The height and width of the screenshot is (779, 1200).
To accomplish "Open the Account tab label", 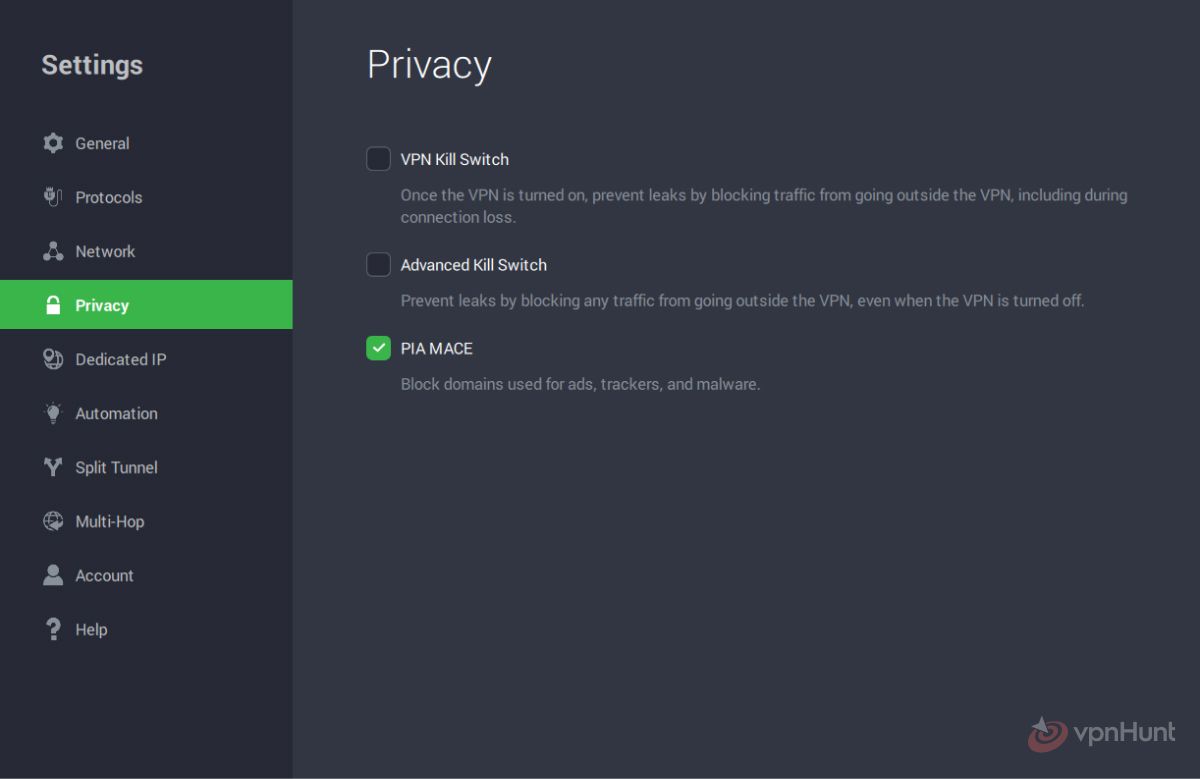I will (x=104, y=575).
